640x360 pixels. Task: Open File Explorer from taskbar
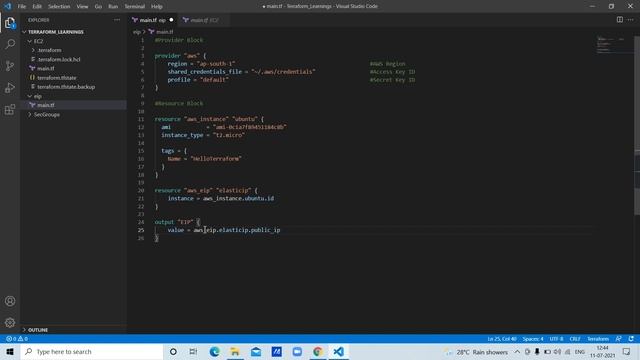[x=235, y=351]
